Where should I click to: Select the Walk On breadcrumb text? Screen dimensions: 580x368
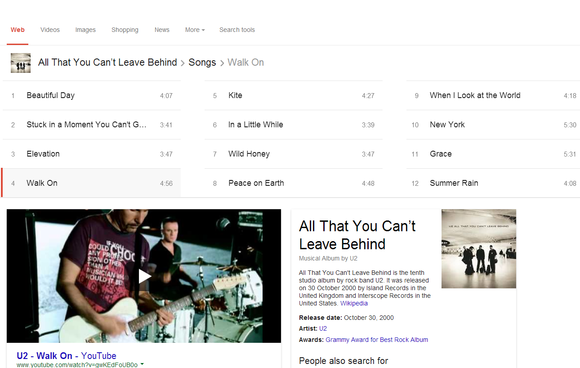(x=246, y=63)
